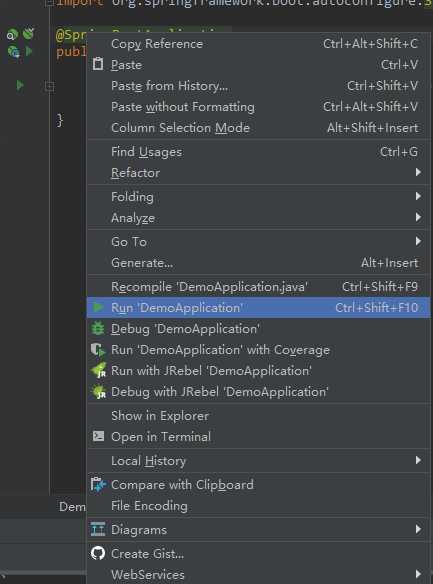This screenshot has height=584, width=433.
Task: Click the Compare with Clipboard icon
Action: pyautogui.click(x=98, y=484)
